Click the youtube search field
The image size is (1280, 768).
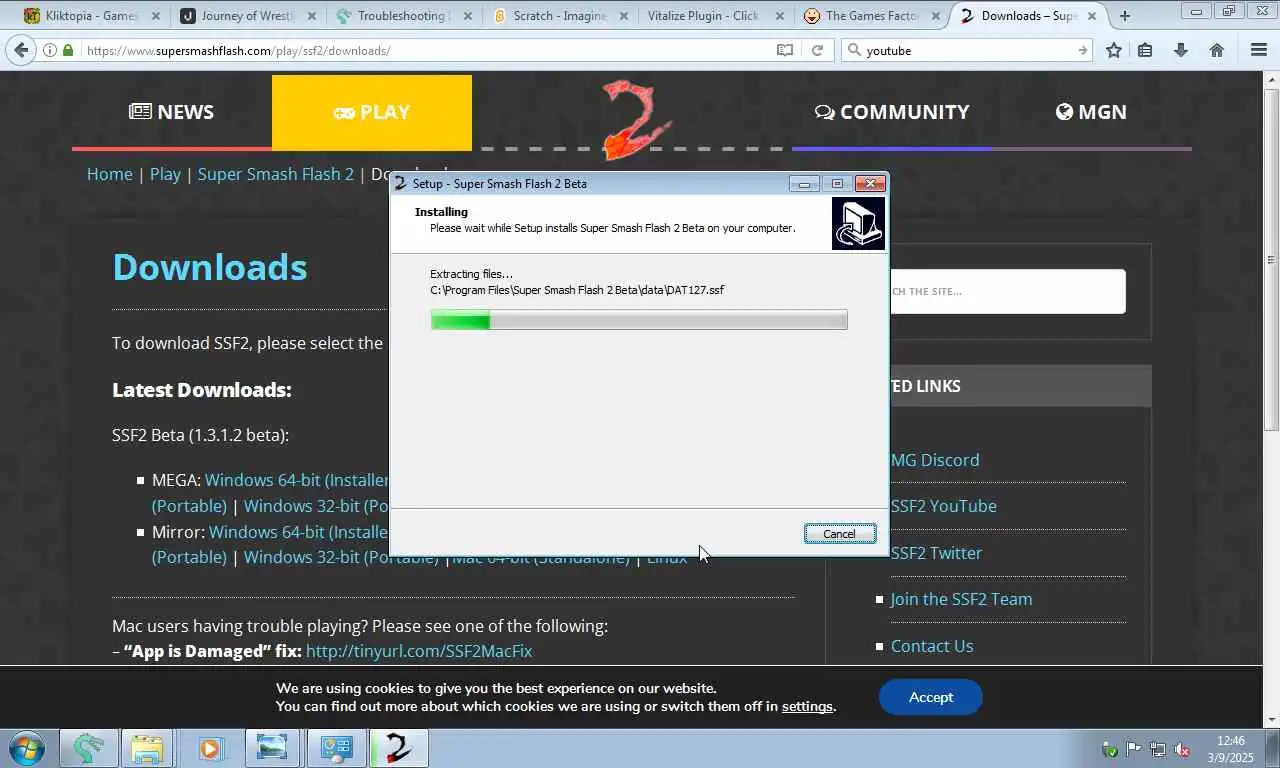(965, 50)
